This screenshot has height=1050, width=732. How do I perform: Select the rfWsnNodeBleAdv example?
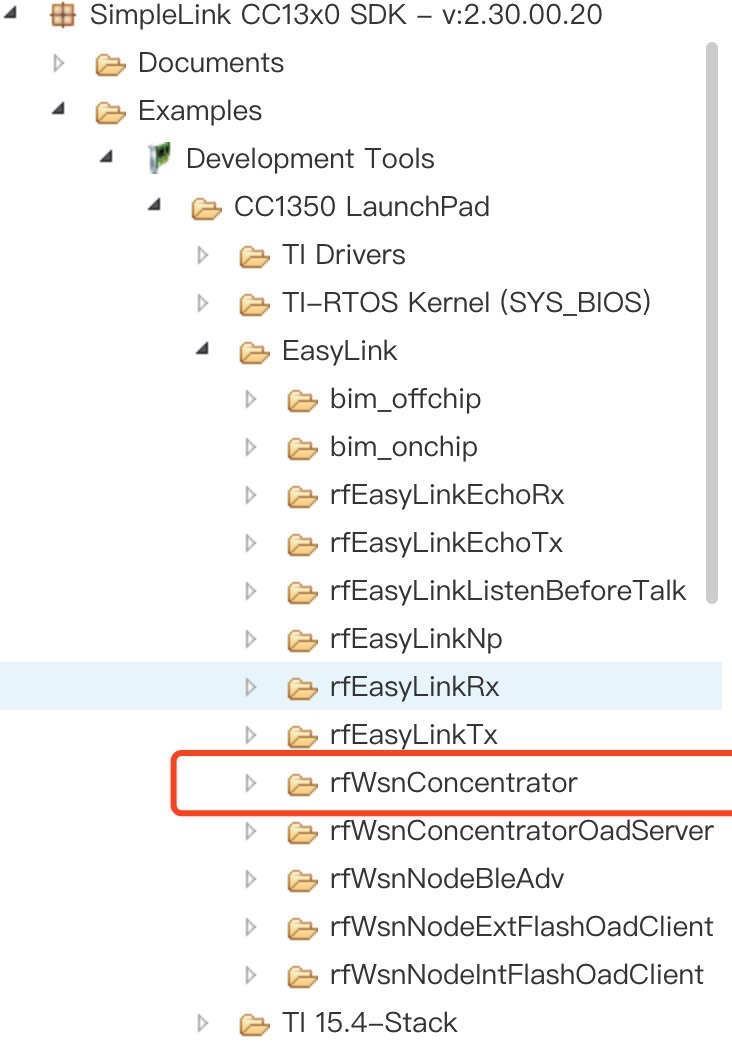[x=446, y=879]
